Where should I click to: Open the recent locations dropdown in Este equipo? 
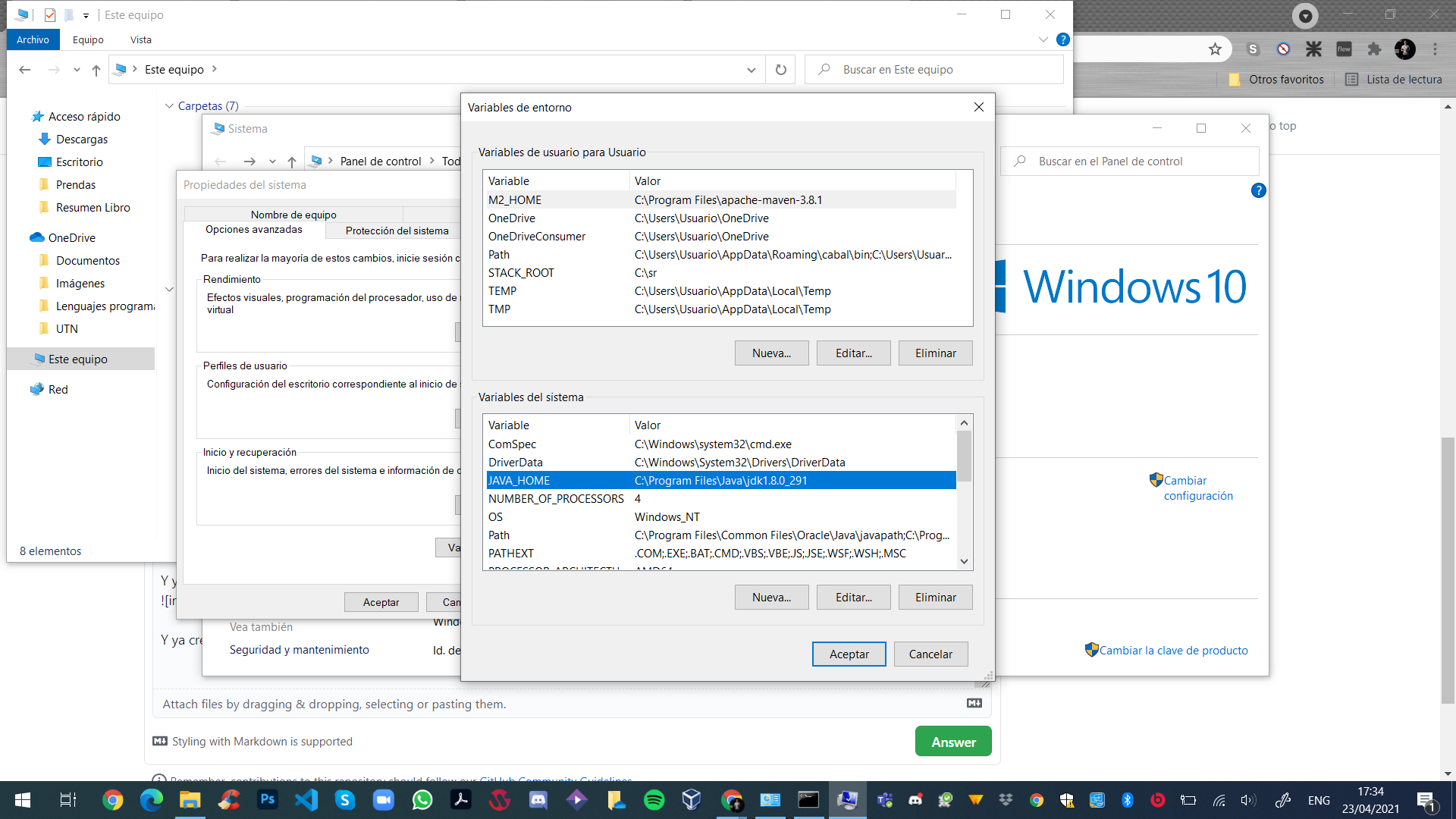coord(77,70)
